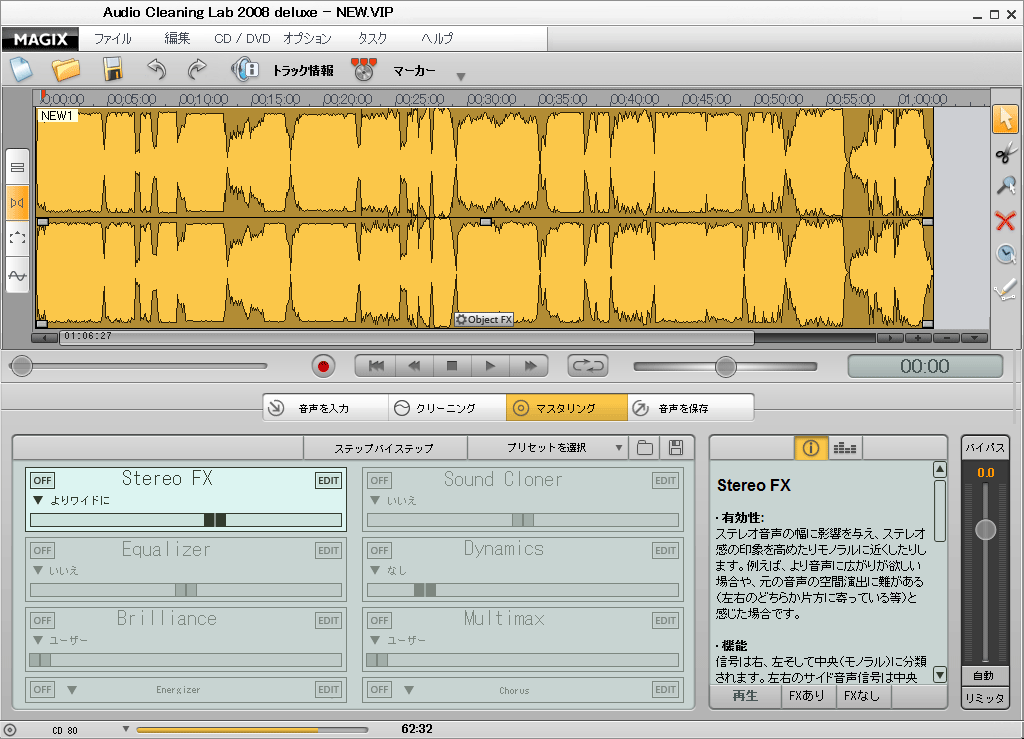
Task: Select the clock time-stretch tool
Action: pyautogui.click(x=1006, y=254)
